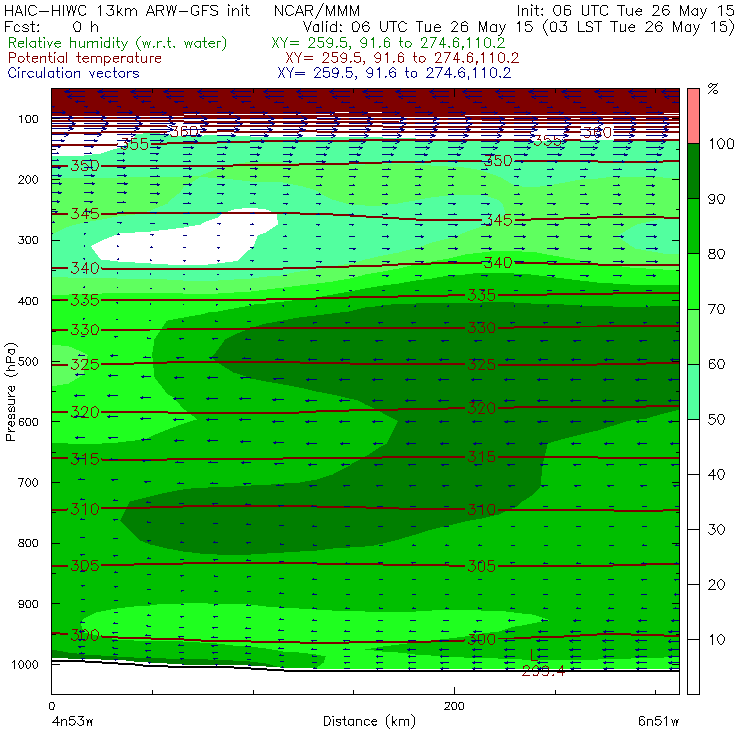Click the left-side '325' contour label
This screenshot has width=740, height=740.
click(x=85, y=364)
